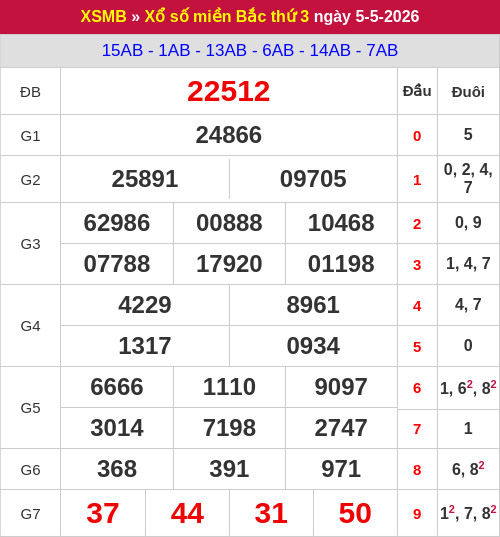Click the G2 row label
Viewport: 500px width, 537px height.
[x=30, y=180]
